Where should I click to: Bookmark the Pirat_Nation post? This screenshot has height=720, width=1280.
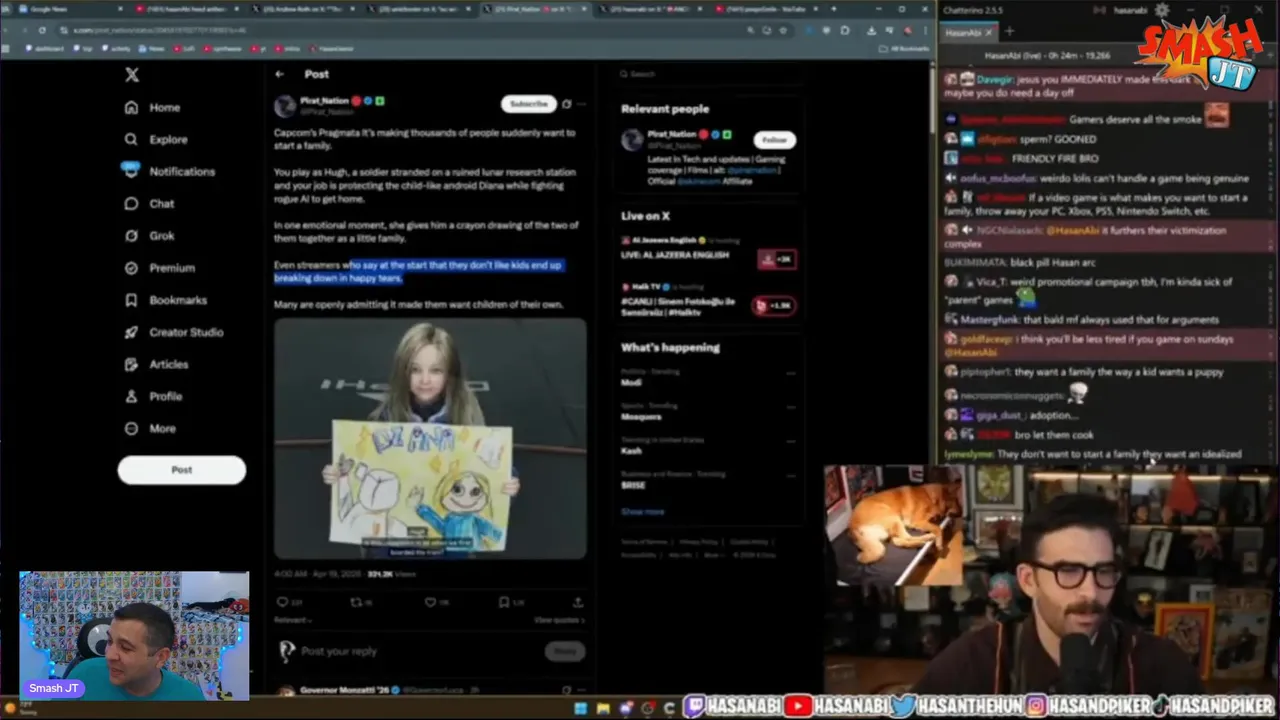[504, 602]
